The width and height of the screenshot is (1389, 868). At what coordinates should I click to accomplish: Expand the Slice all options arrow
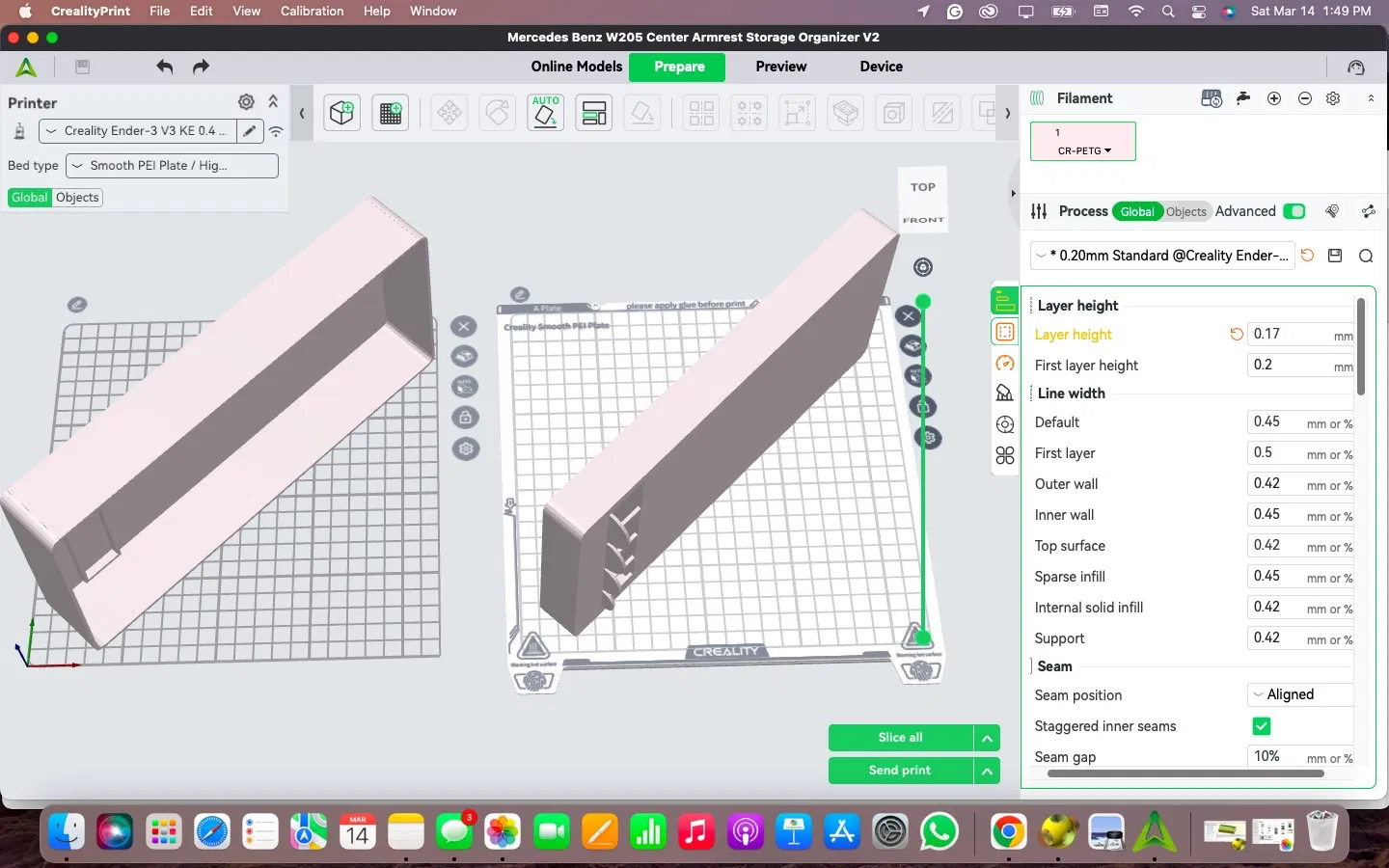pos(987,738)
